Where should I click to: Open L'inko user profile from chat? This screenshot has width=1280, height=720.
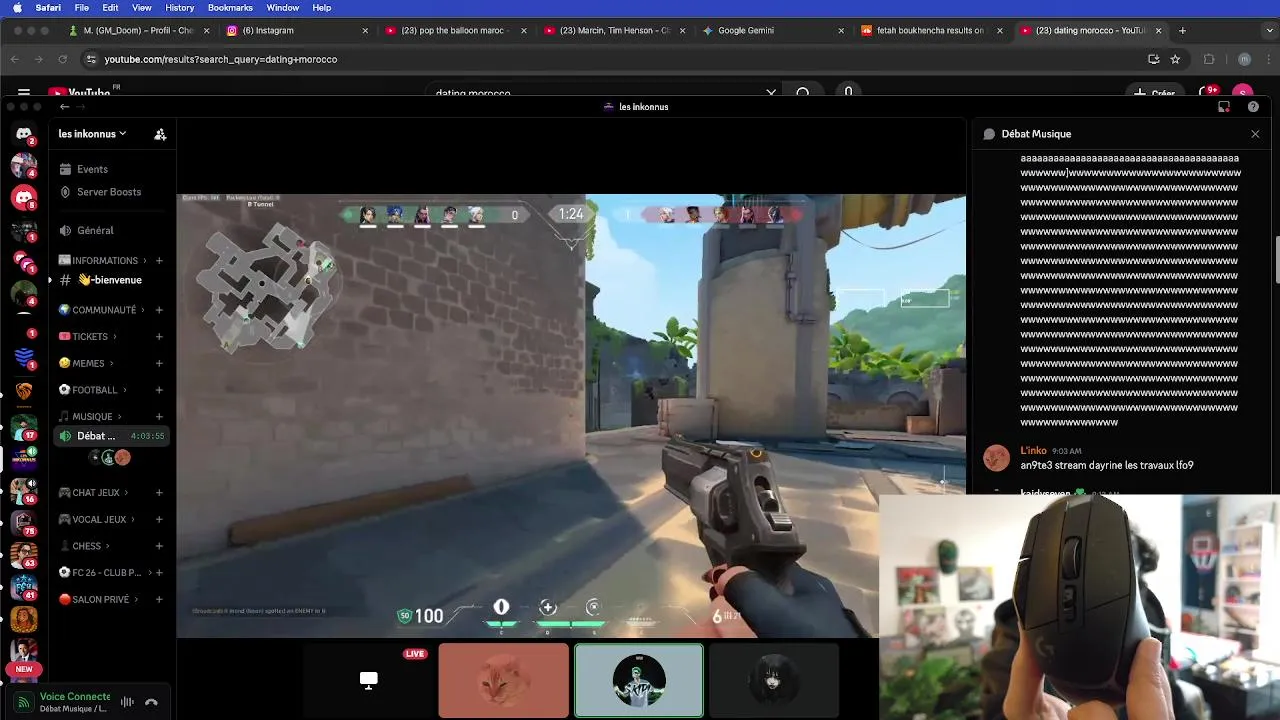point(1033,451)
